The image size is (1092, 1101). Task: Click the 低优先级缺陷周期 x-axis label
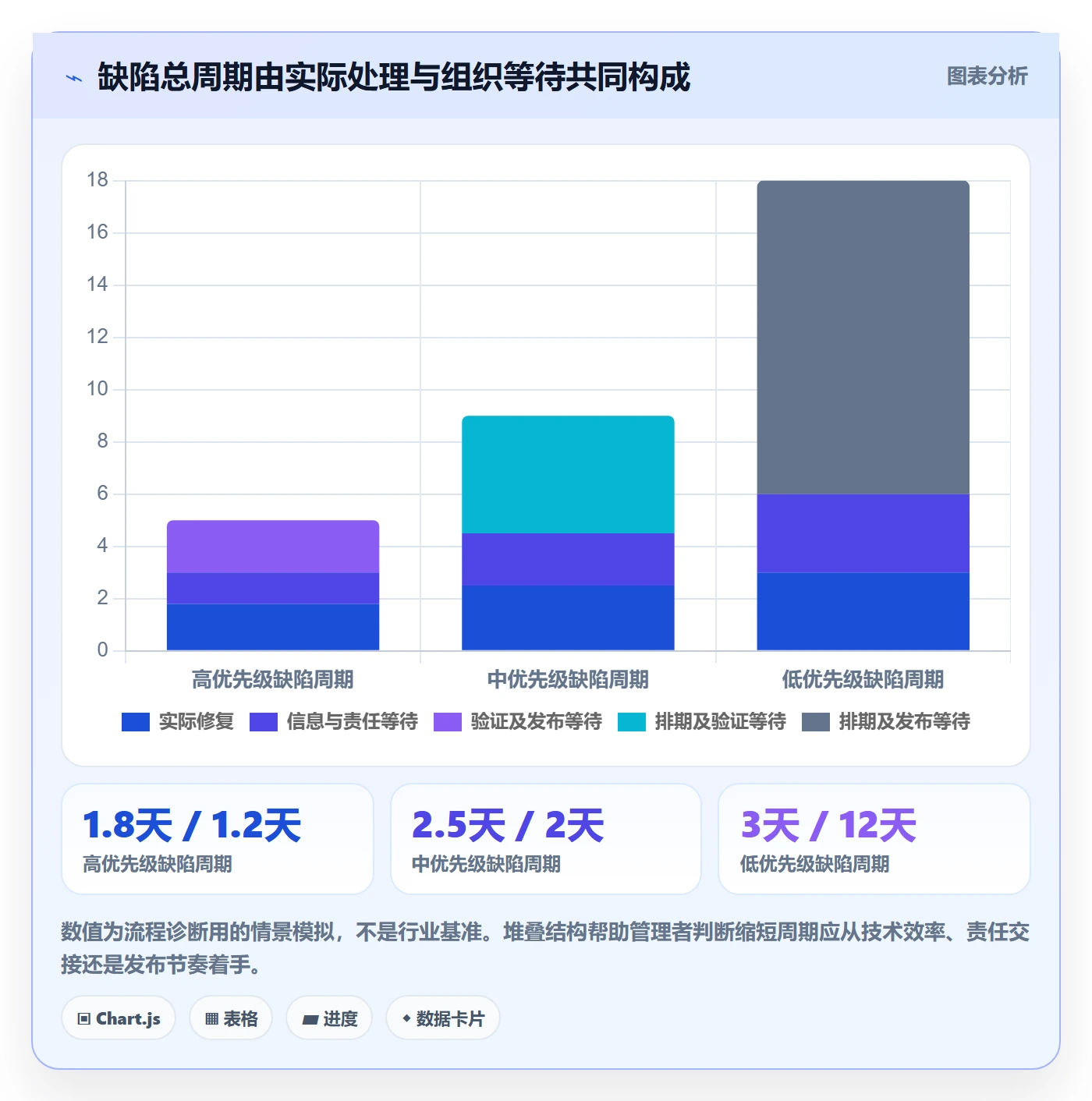[x=863, y=679]
